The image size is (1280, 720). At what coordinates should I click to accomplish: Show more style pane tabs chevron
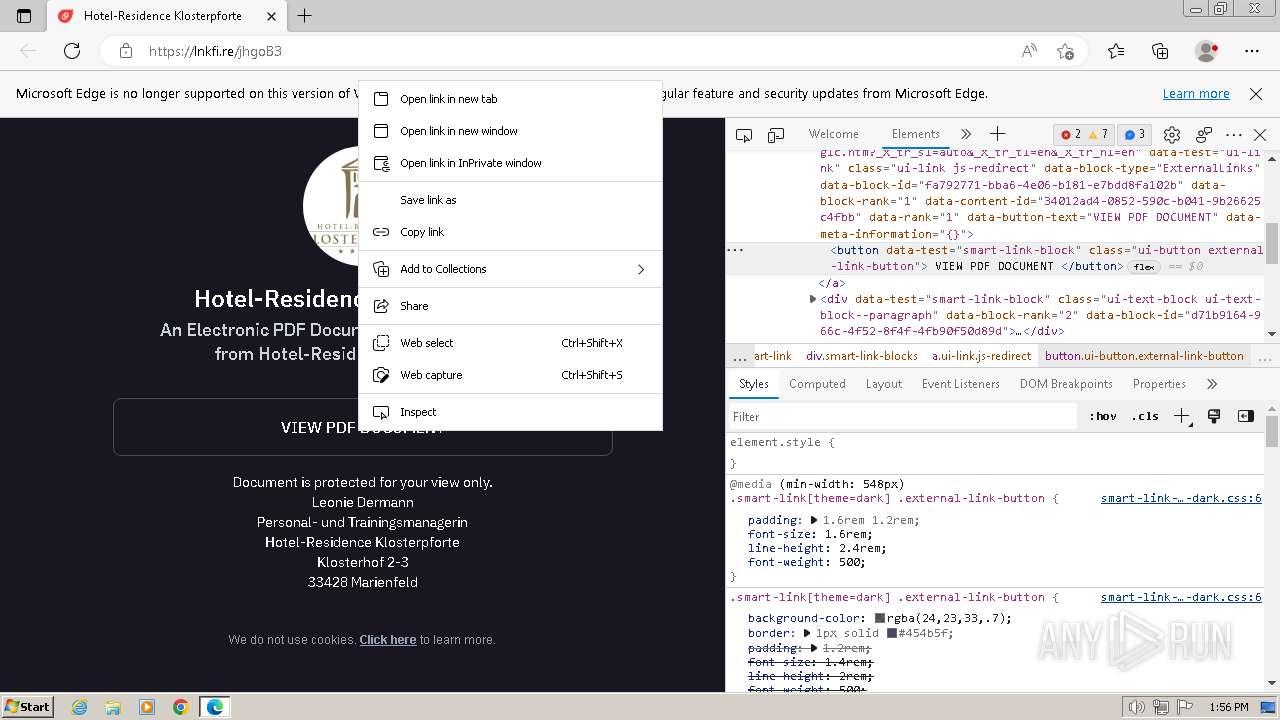coord(1212,384)
